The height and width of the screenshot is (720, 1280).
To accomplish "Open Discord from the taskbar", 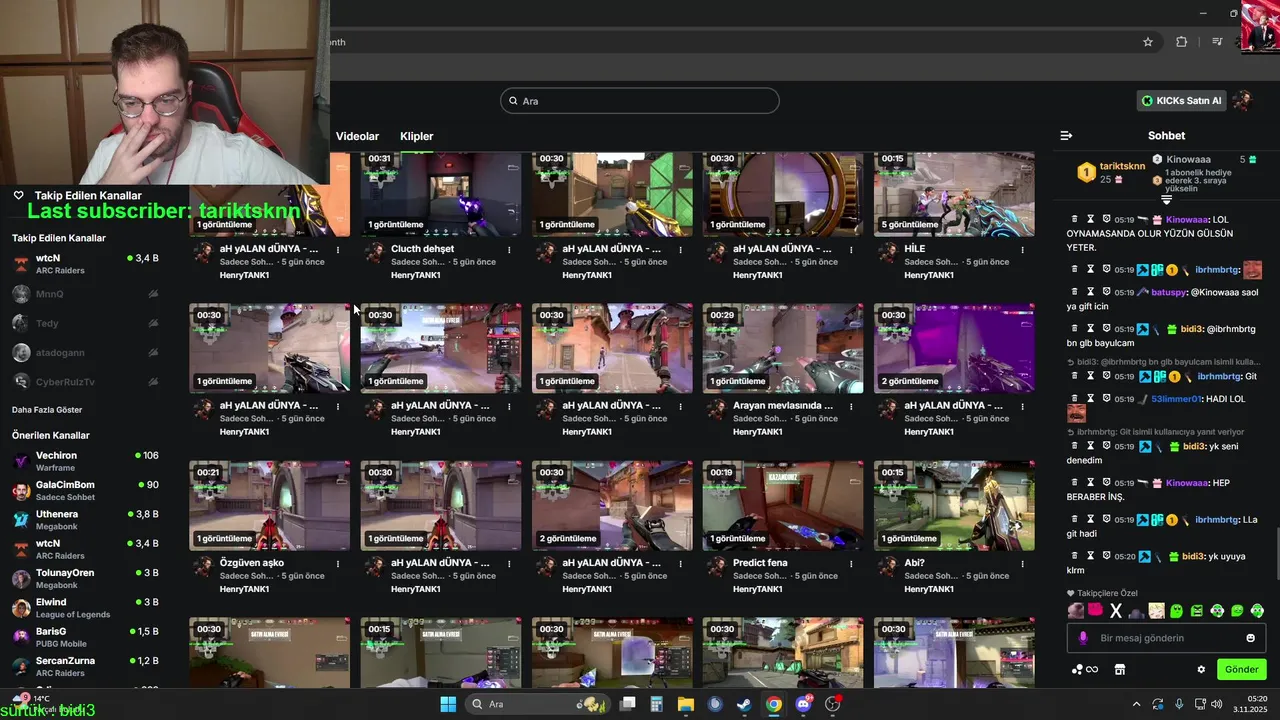I will coord(803,704).
